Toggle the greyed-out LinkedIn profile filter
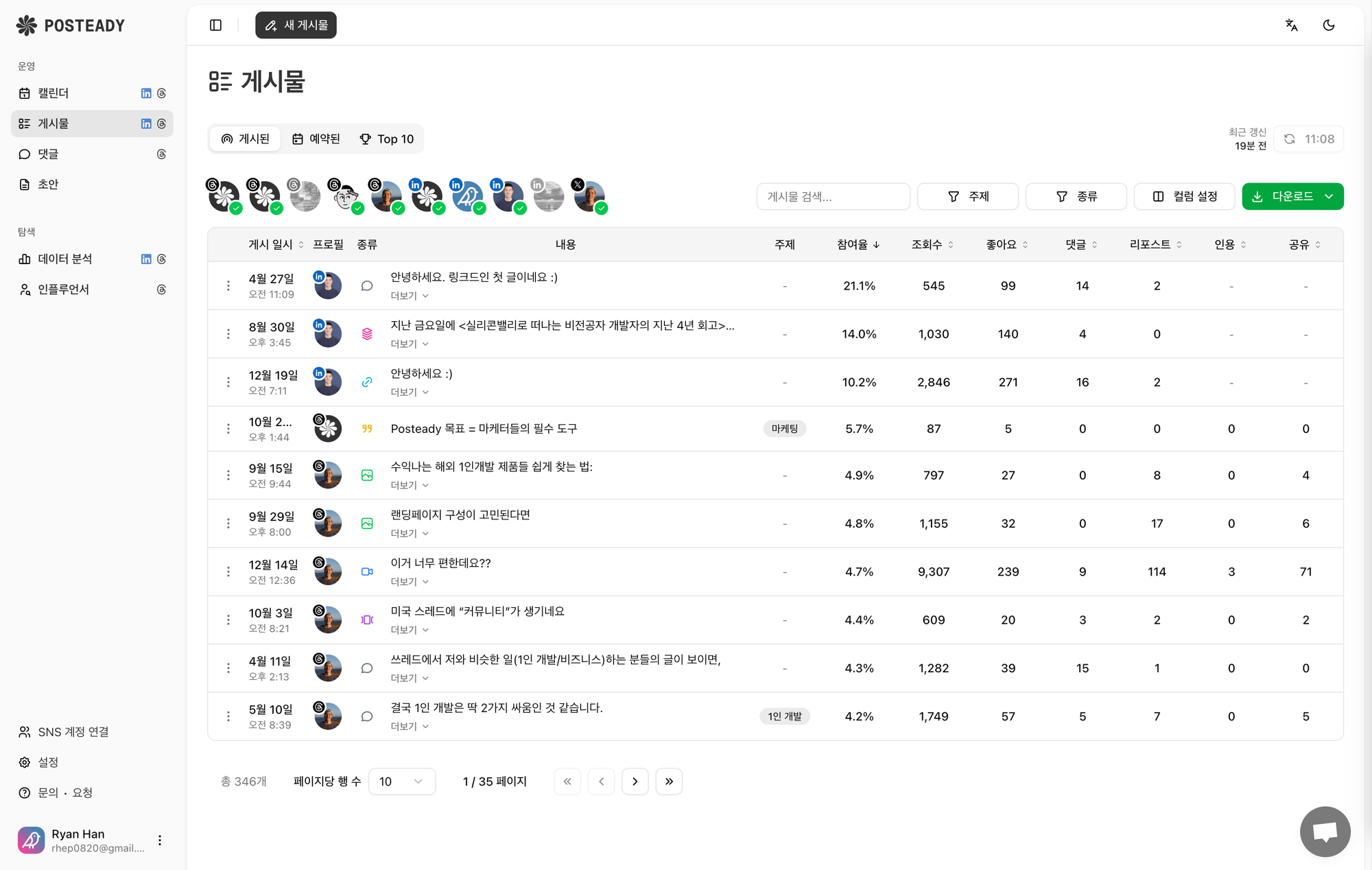This screenshot has width=1372, height=870. tap(549, 196)
